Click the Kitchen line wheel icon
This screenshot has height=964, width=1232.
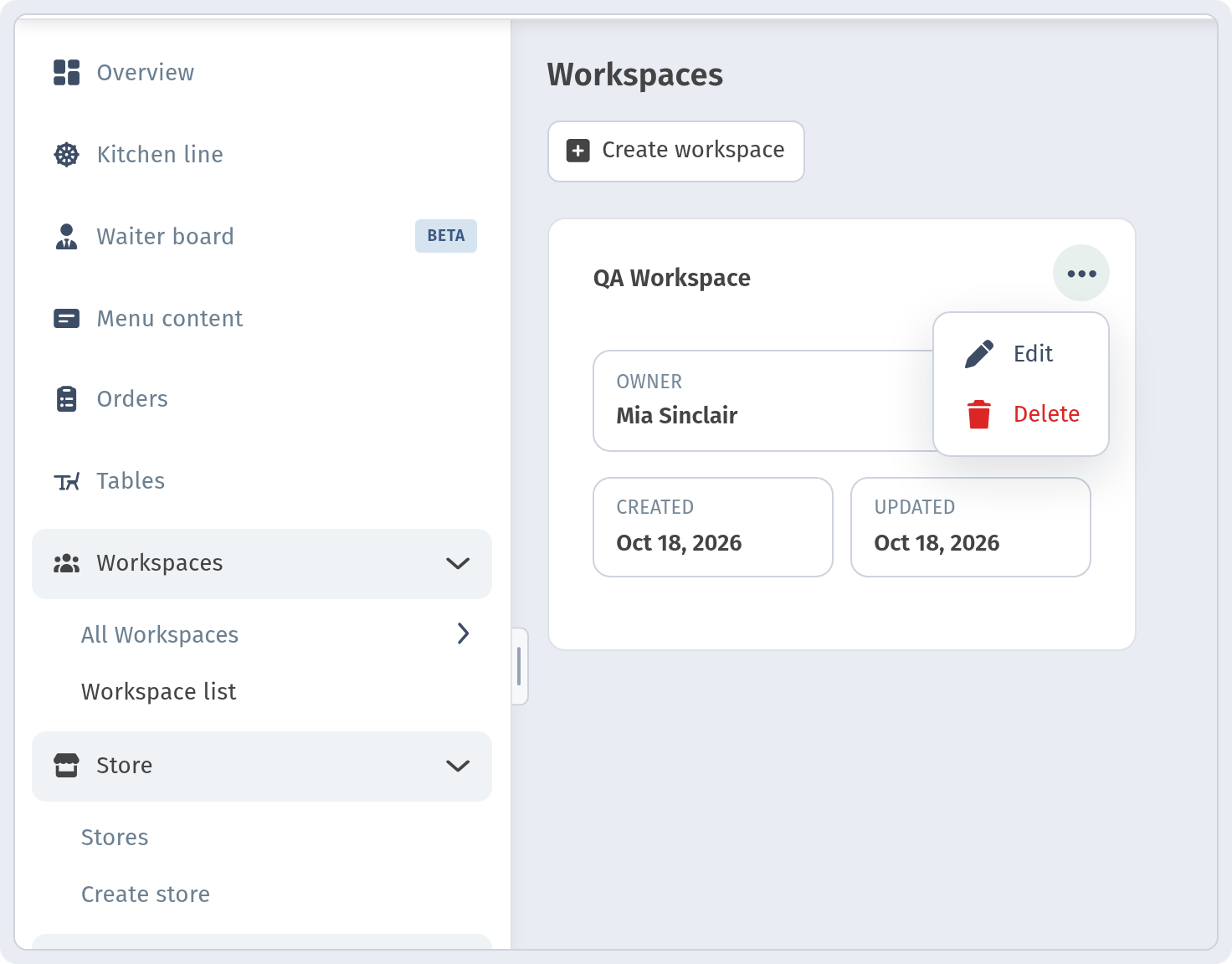pos(67,155)
